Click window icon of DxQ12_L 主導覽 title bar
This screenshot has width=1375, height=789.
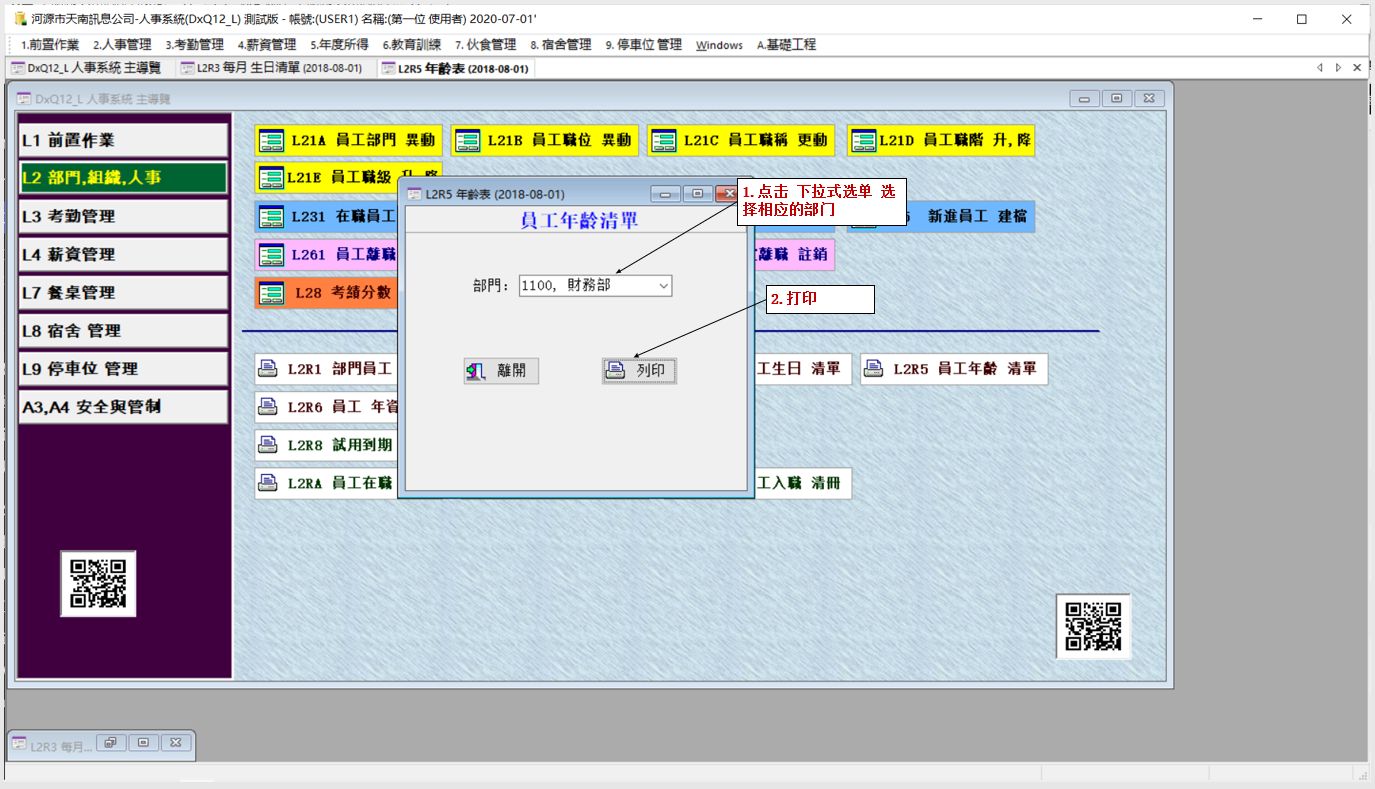[23, 99]
